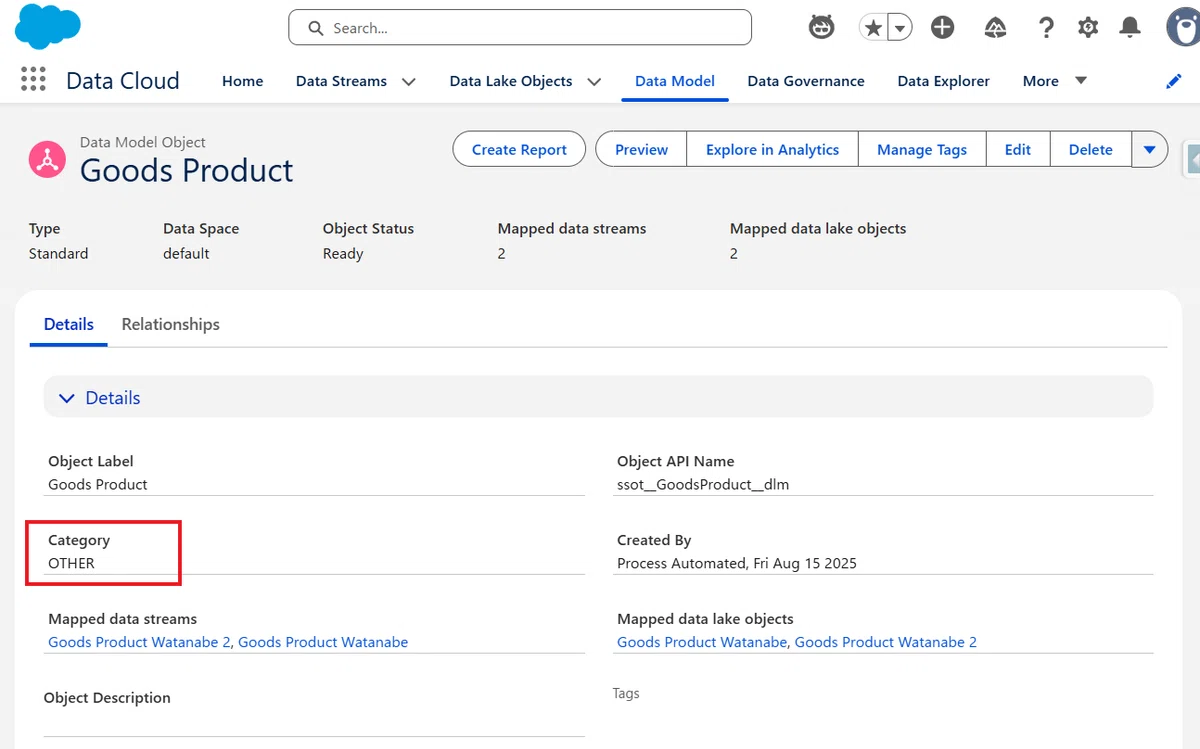This screenshot has width=1200, height=749.
Task: Open the Data Streams tab
Action: 341,81
